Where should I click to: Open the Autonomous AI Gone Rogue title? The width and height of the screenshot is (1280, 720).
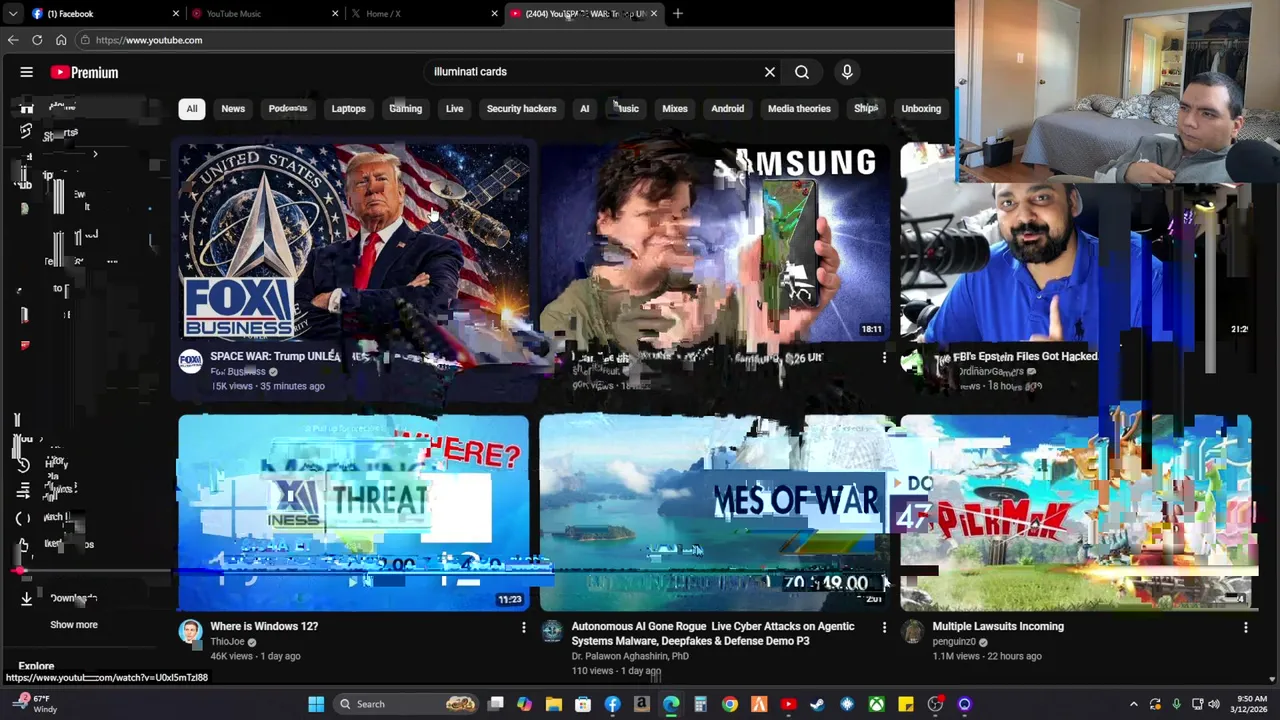[x=713, y=633]
